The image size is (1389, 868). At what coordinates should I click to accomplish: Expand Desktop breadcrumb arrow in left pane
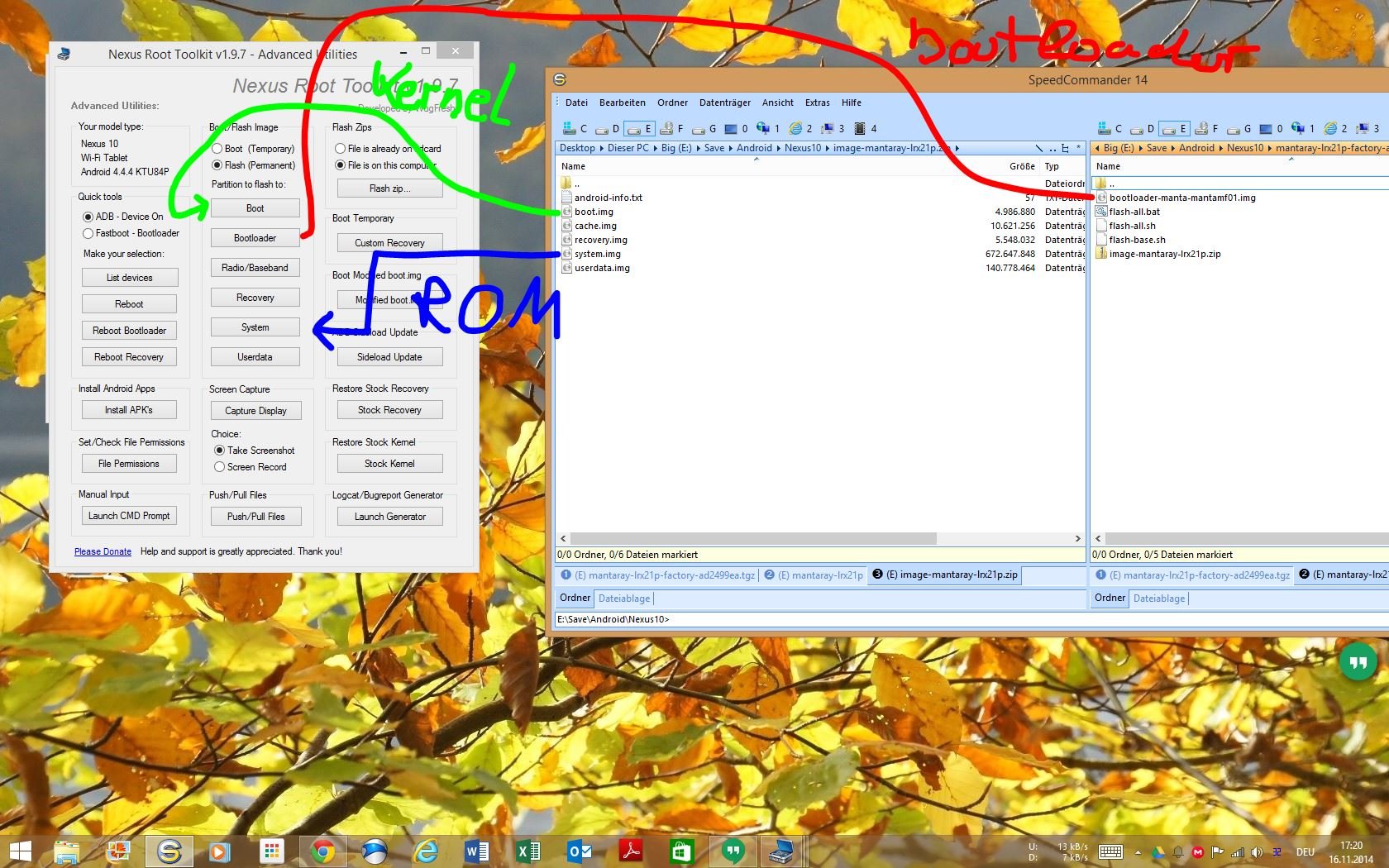(601, 149)
